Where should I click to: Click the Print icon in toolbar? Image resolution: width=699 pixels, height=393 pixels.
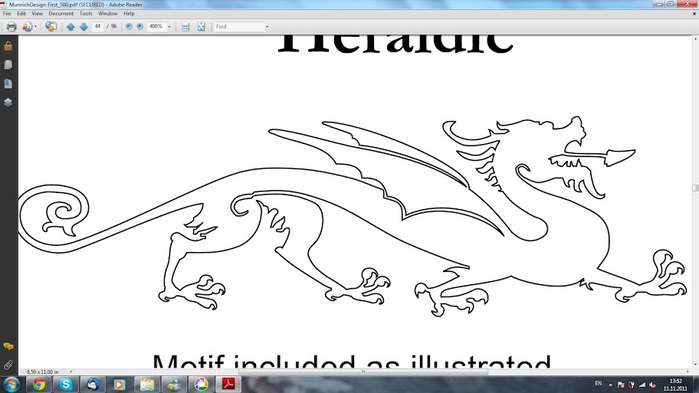coord(12,27)
